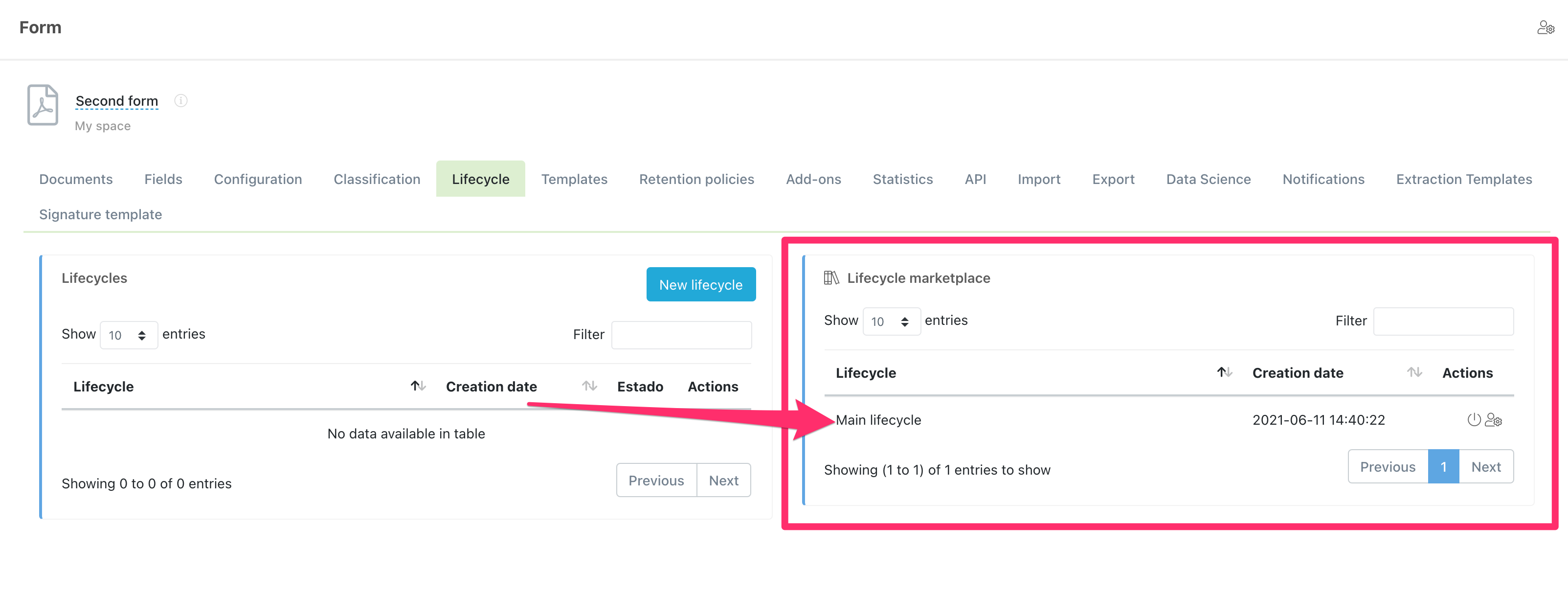Focus the Filter field in marketplace panel

pyautogui.click(x=1443, y=321)
